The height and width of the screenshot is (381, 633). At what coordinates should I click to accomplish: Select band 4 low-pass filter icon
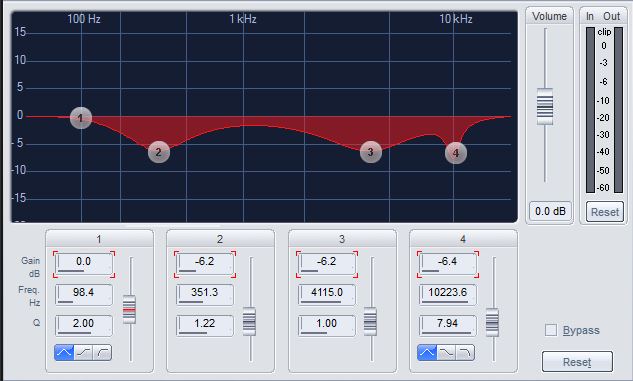[465, 353]
